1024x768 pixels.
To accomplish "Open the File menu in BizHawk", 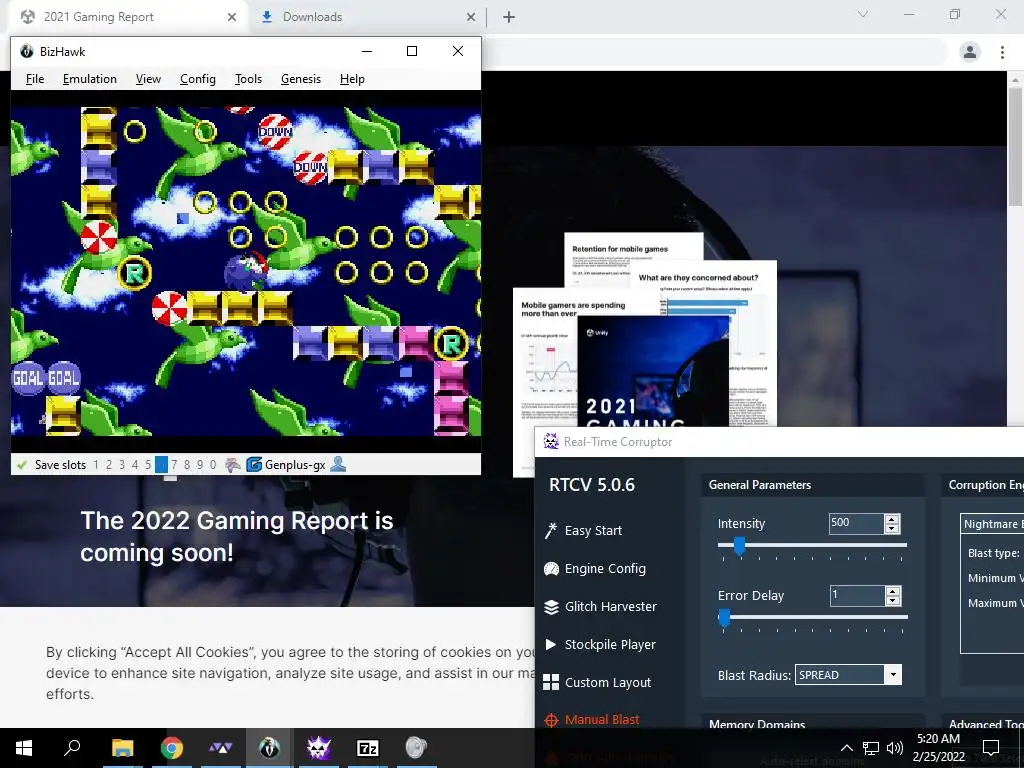I will pyautogui.click(x=35, y=79).
